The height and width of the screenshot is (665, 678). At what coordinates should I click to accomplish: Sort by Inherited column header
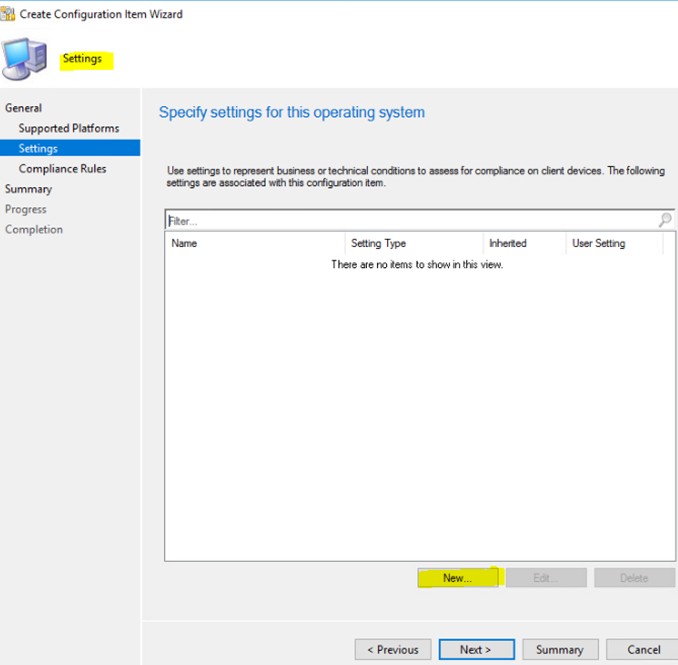pos(524,243)
